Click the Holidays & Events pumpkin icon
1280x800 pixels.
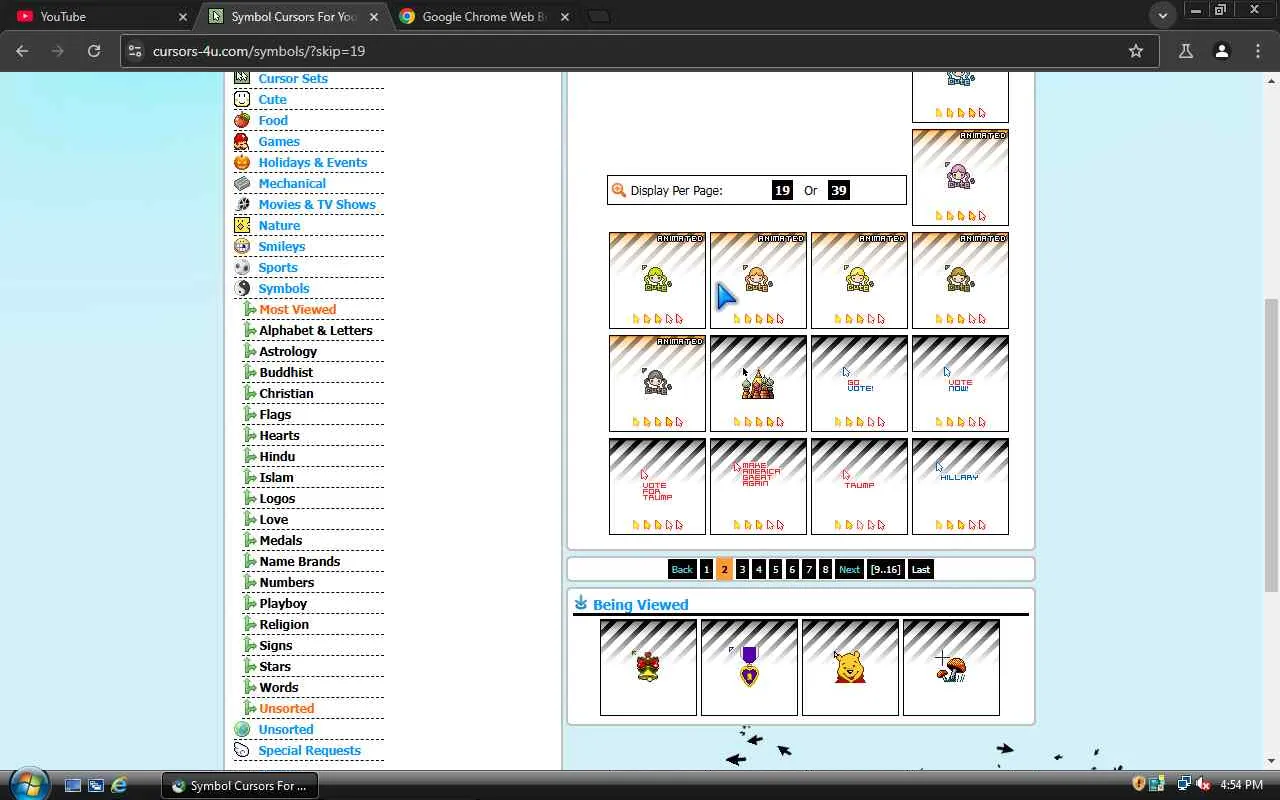[242, 162]
